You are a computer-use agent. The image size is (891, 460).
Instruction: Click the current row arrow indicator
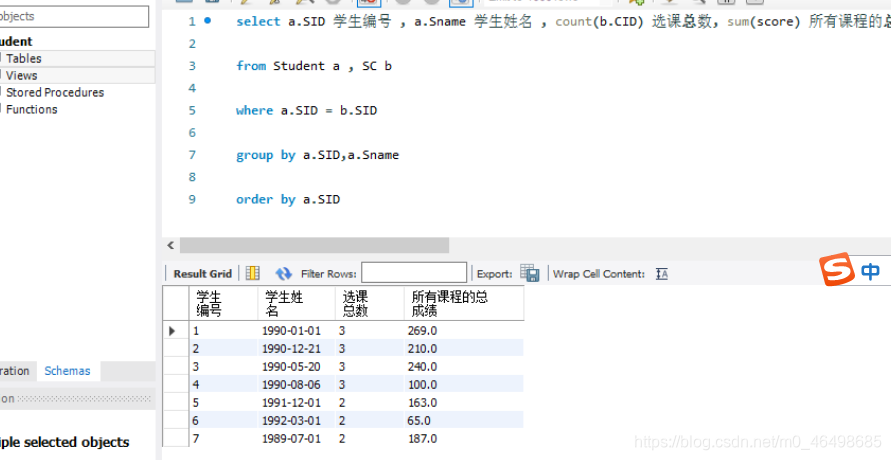point(172,331)
